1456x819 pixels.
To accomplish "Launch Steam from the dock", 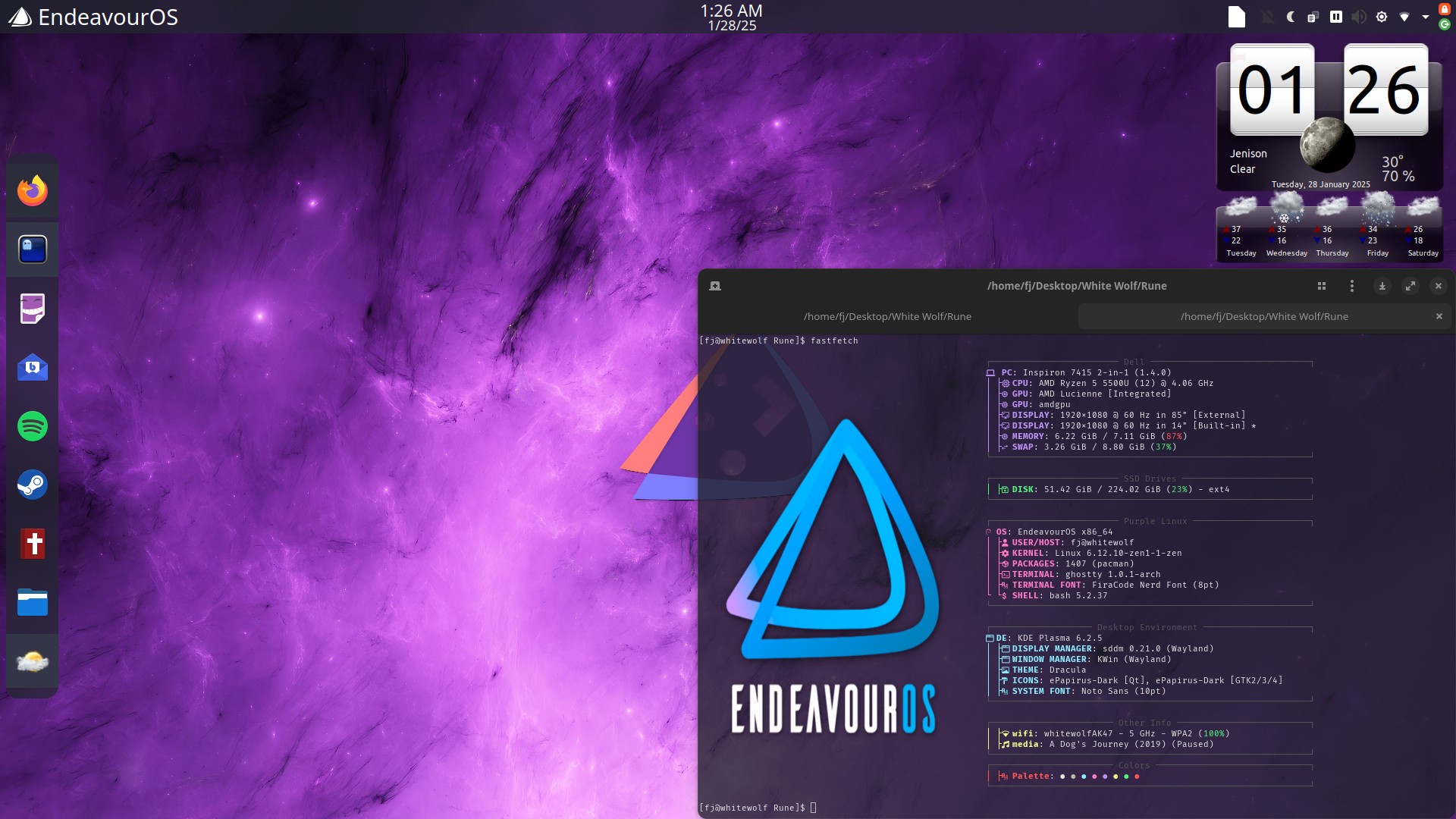I will [x=33, y=485].
